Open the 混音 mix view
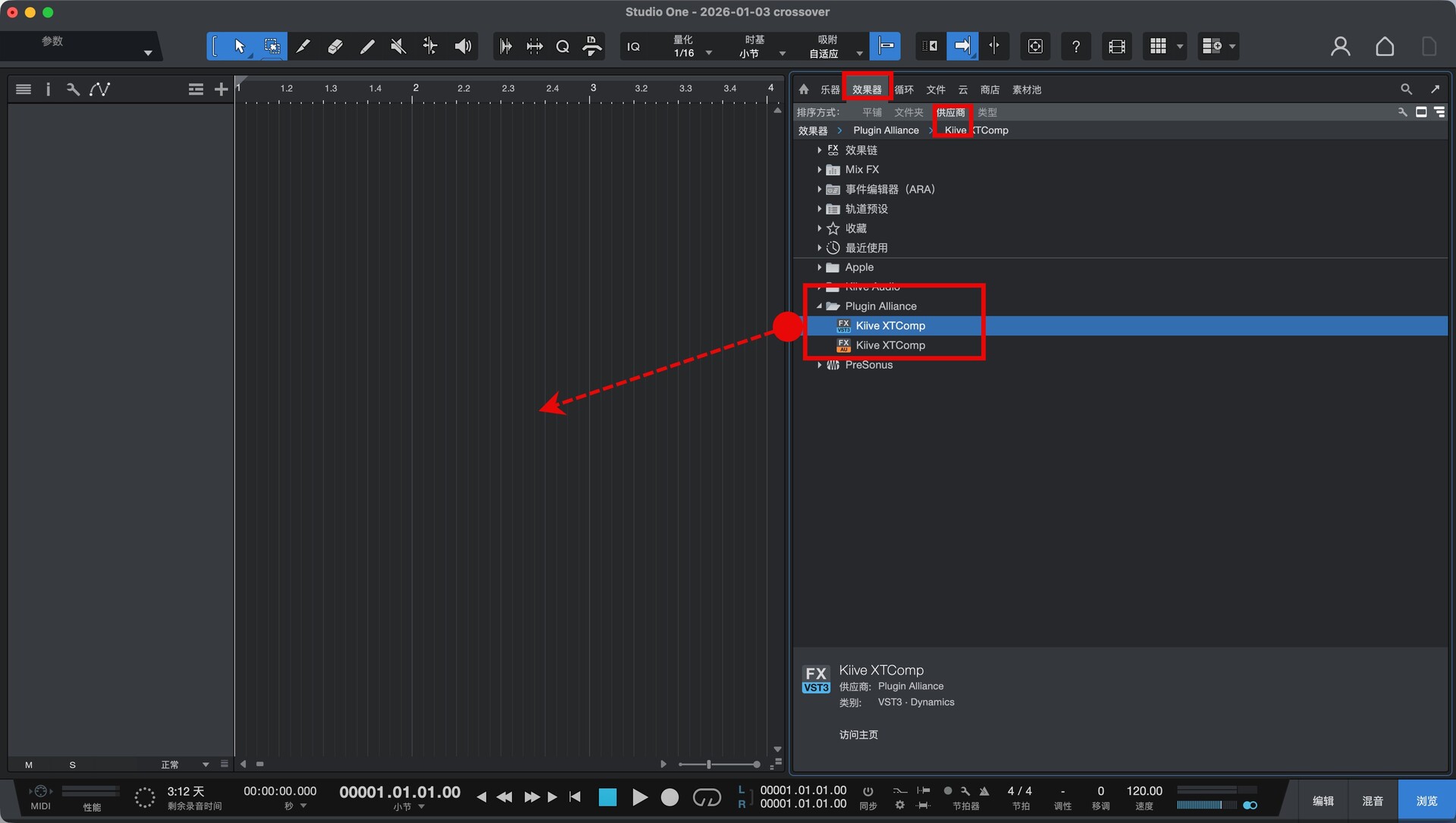The image size is (1456, 823). coord(1372,801)
